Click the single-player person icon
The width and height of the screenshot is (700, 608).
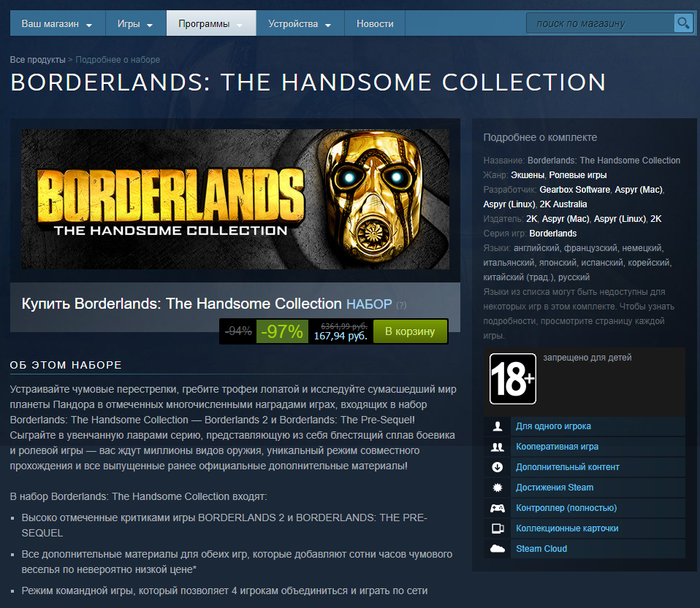pyautogui.click(x=497, y=426)
